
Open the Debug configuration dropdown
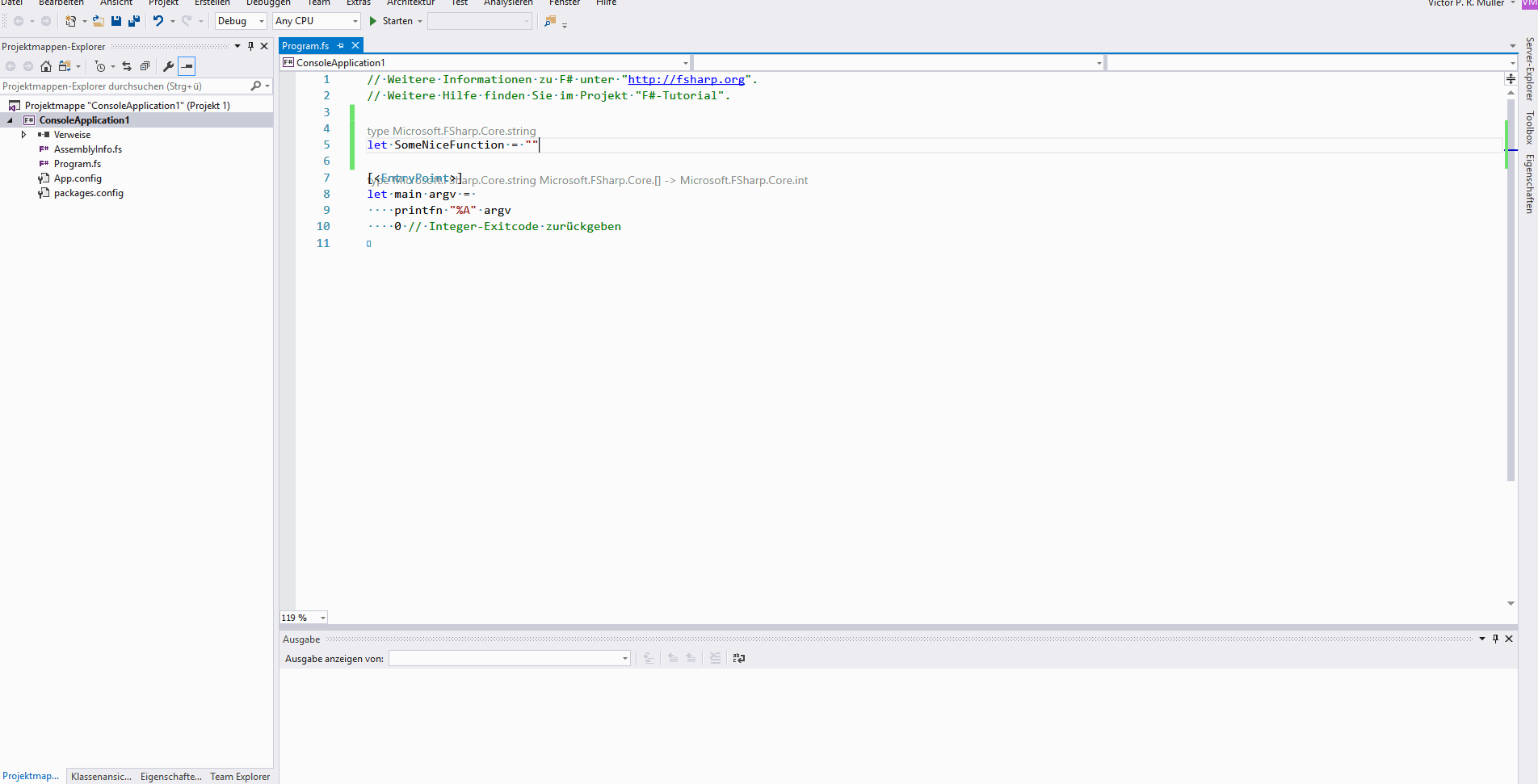240,21
